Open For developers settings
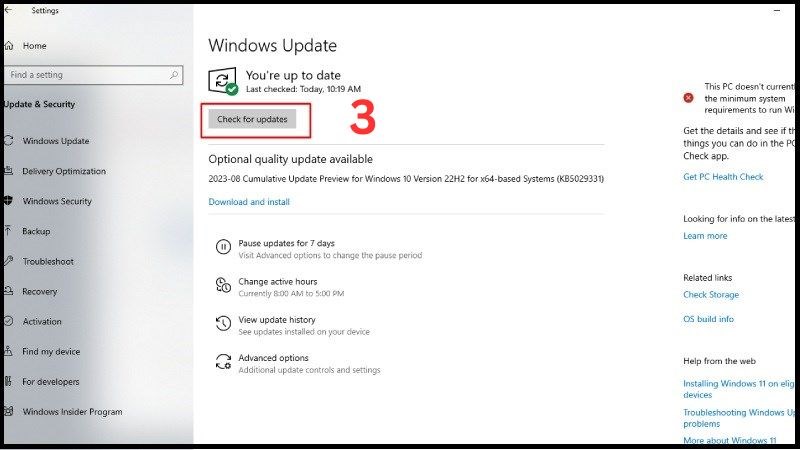 pyautogui.click(x=51, y=382)
